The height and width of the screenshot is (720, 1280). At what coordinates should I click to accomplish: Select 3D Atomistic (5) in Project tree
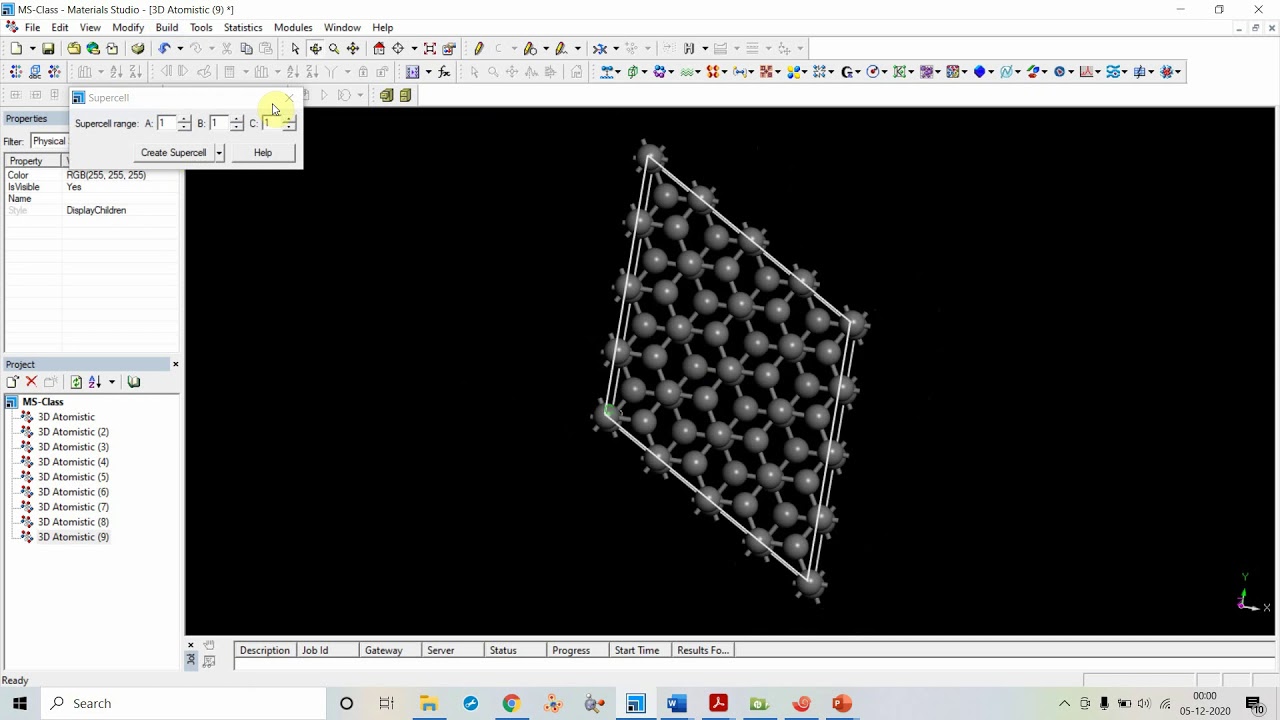[73, 477]
